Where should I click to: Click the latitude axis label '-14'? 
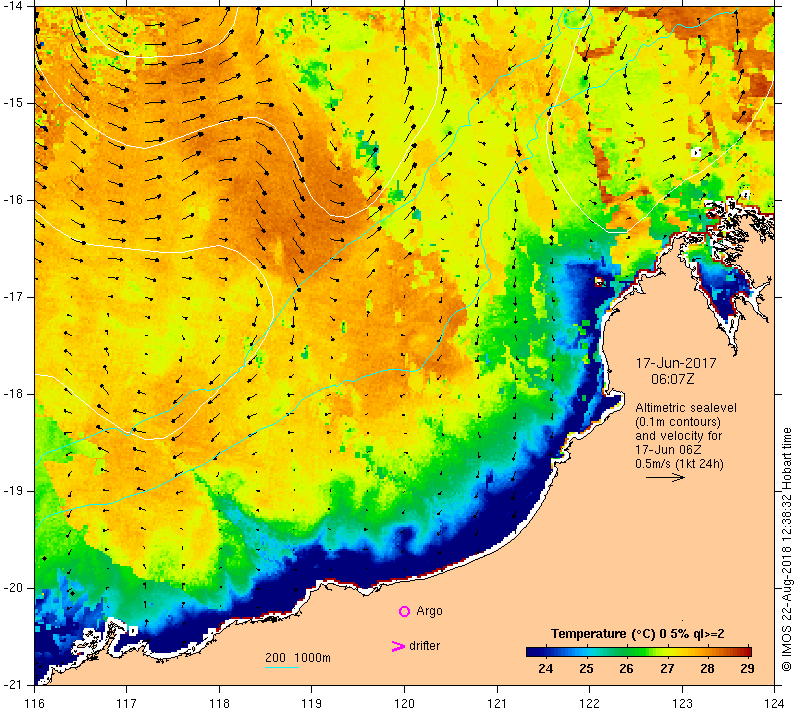(x=12, y=6)
